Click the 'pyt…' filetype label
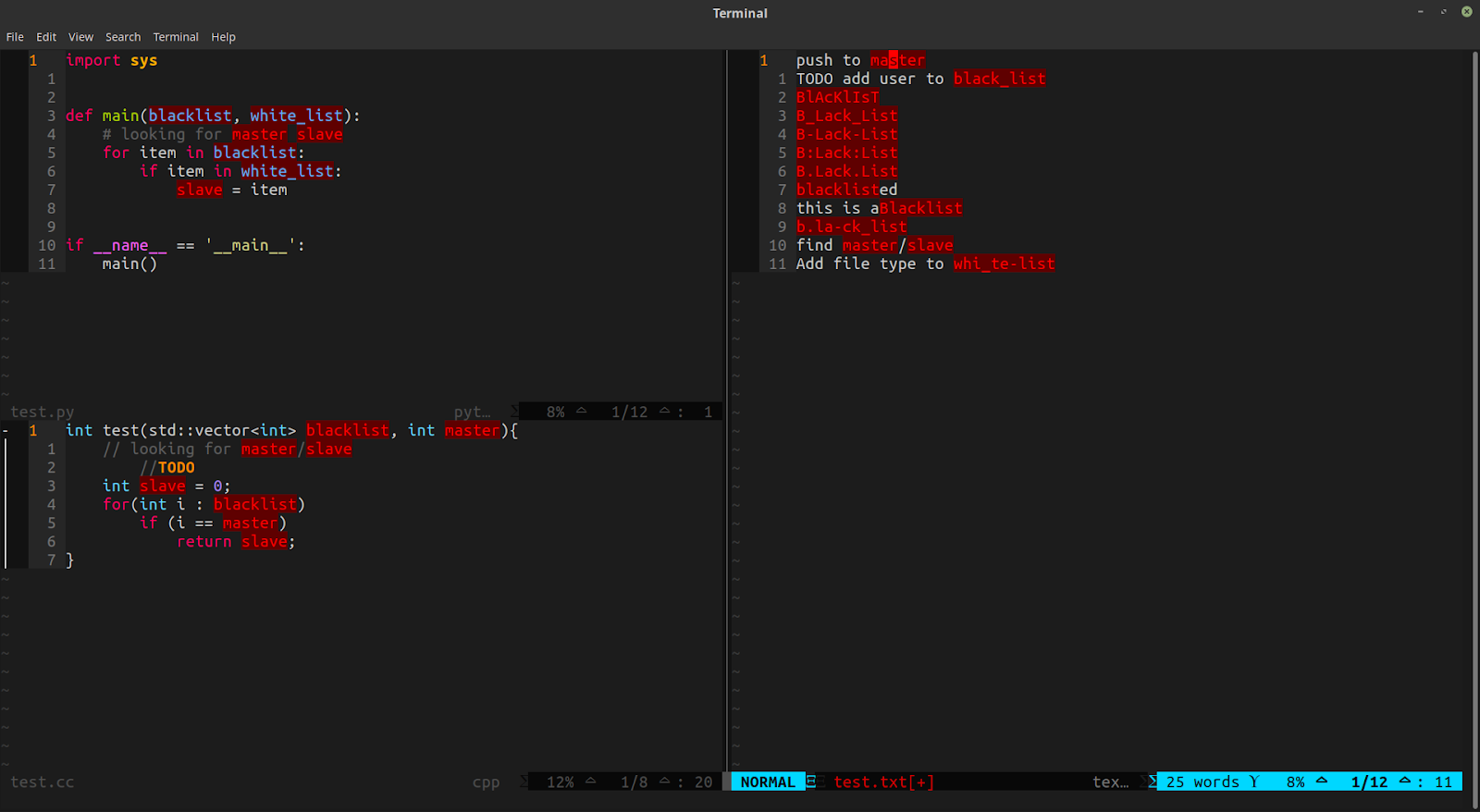 (473, 412)
